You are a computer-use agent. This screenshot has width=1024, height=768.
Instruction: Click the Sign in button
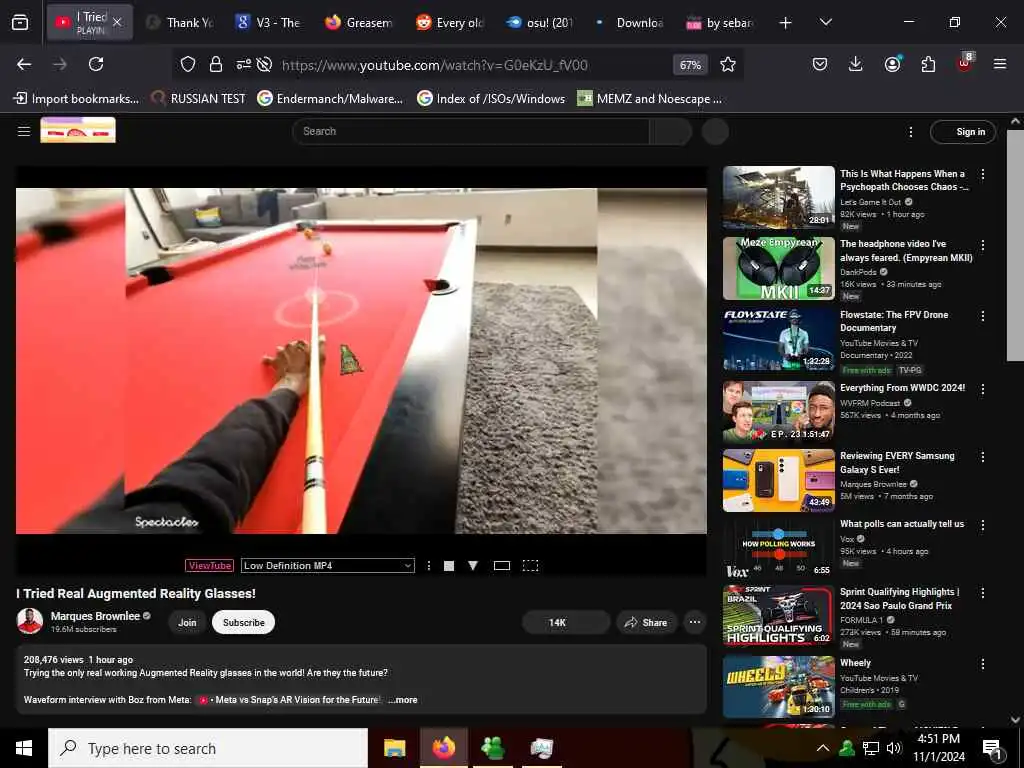(963, 132)
